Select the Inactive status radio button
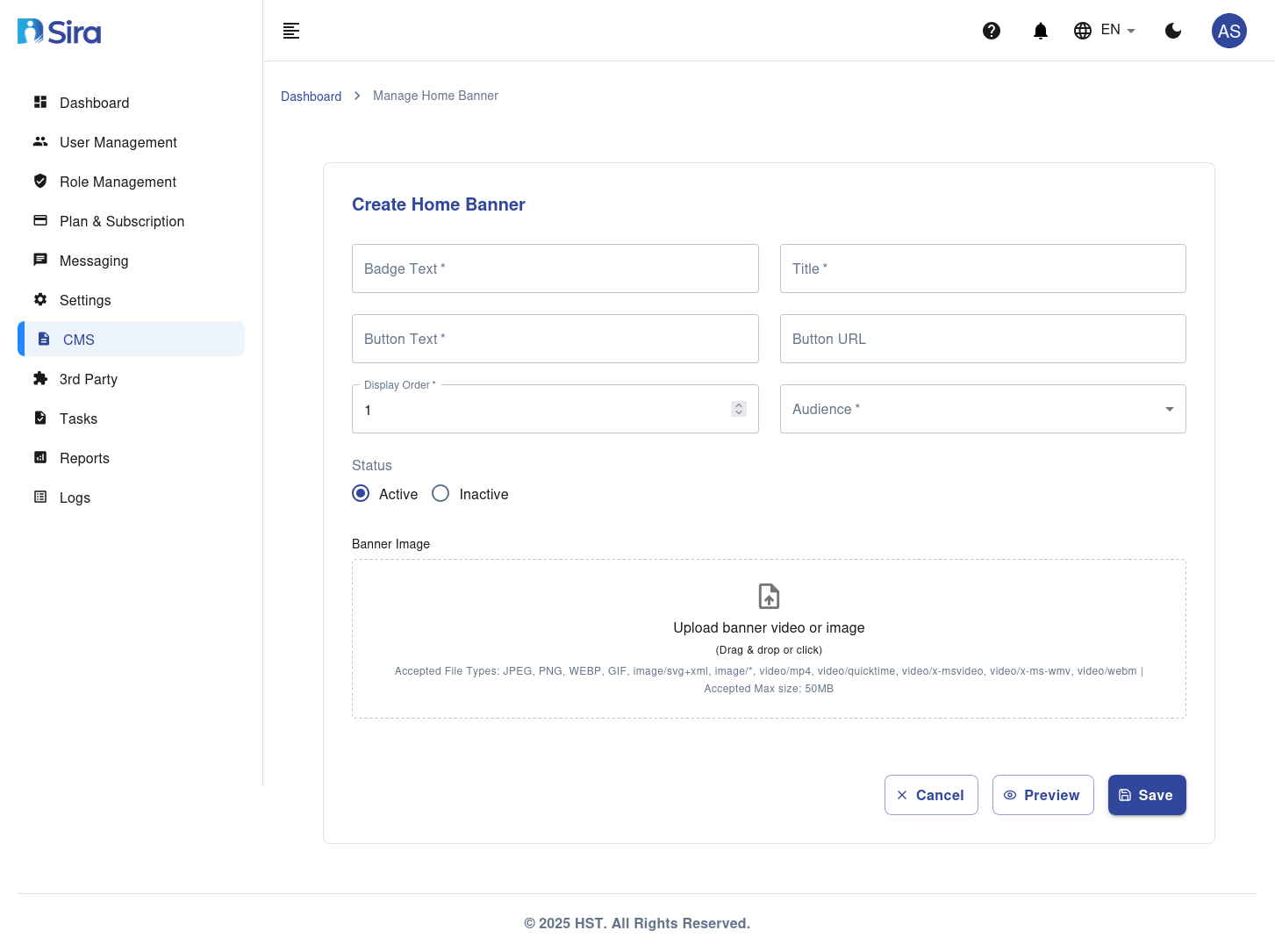Image resolution: width=1275 pixels, height=952 pixels. coord(441,493)
